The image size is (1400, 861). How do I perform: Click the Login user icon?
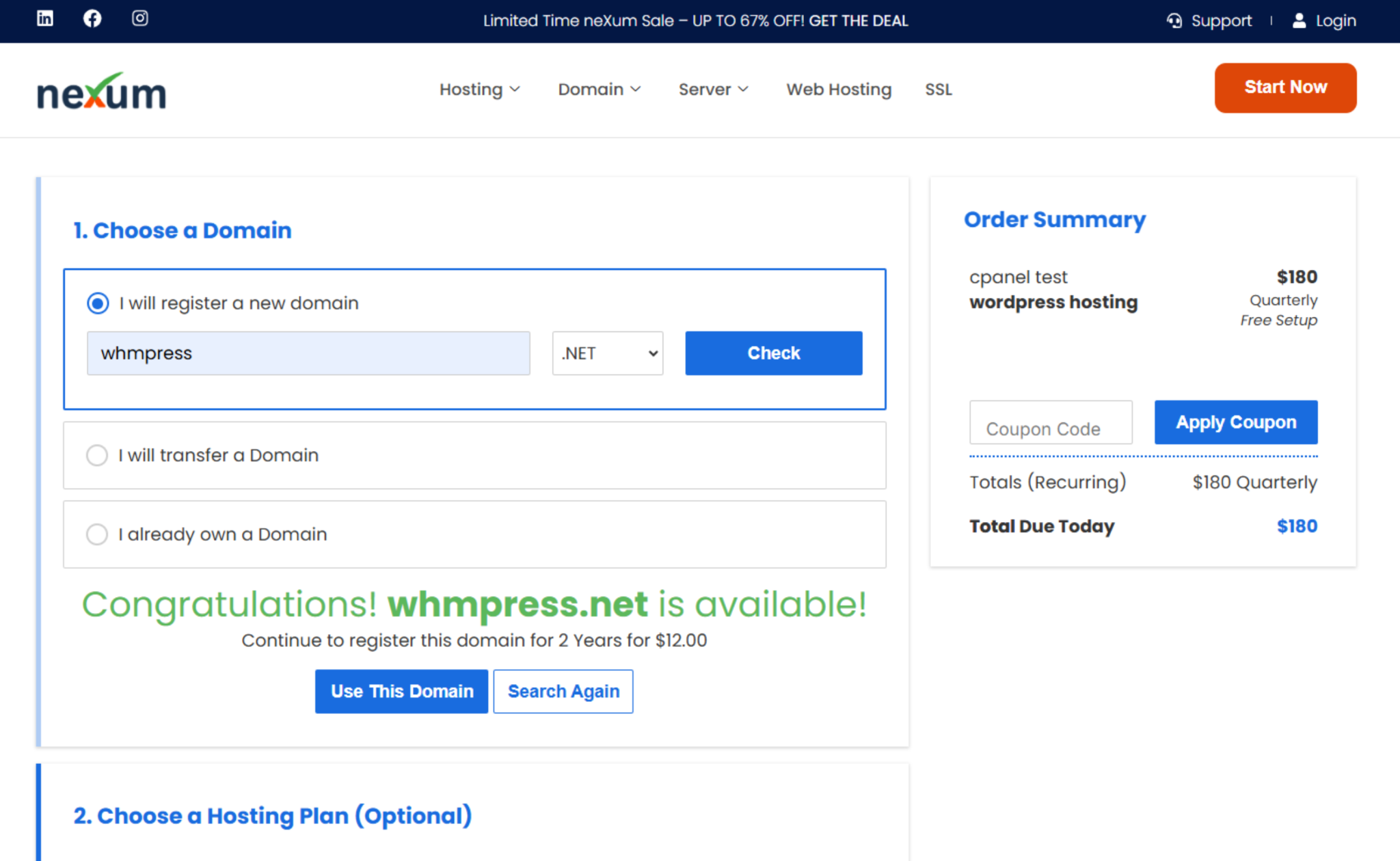[x=1298, y=21]
